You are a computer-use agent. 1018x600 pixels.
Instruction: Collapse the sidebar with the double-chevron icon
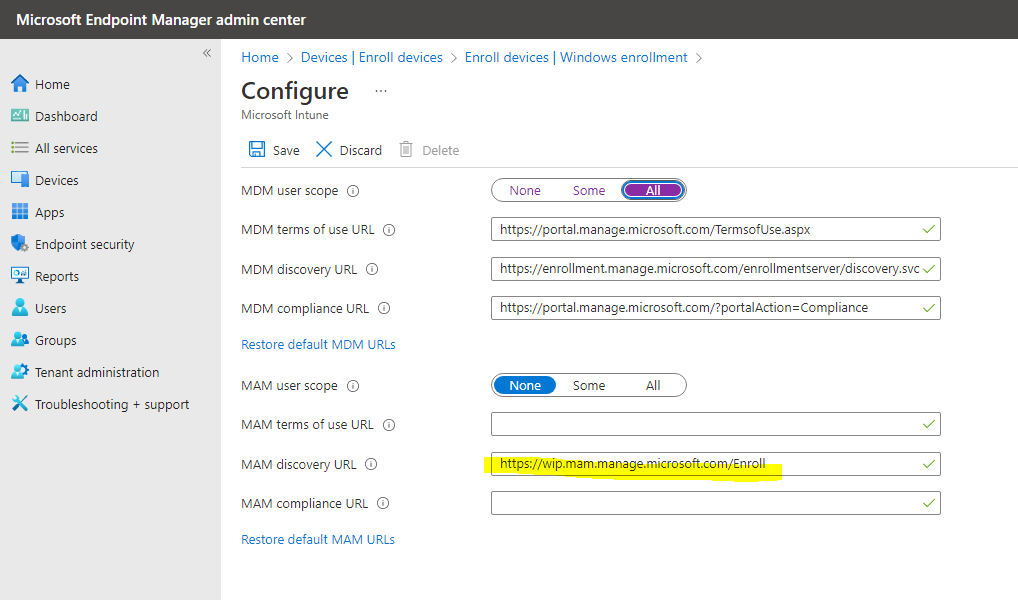[207, 53]
